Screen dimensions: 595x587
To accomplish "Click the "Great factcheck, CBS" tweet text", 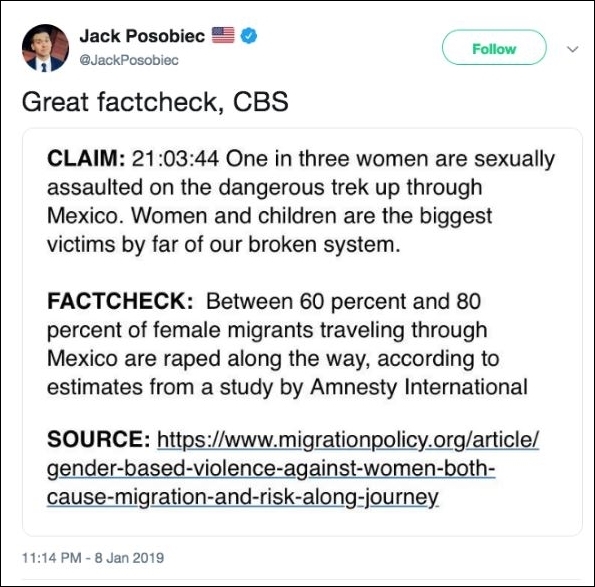I will coord(155,102).
